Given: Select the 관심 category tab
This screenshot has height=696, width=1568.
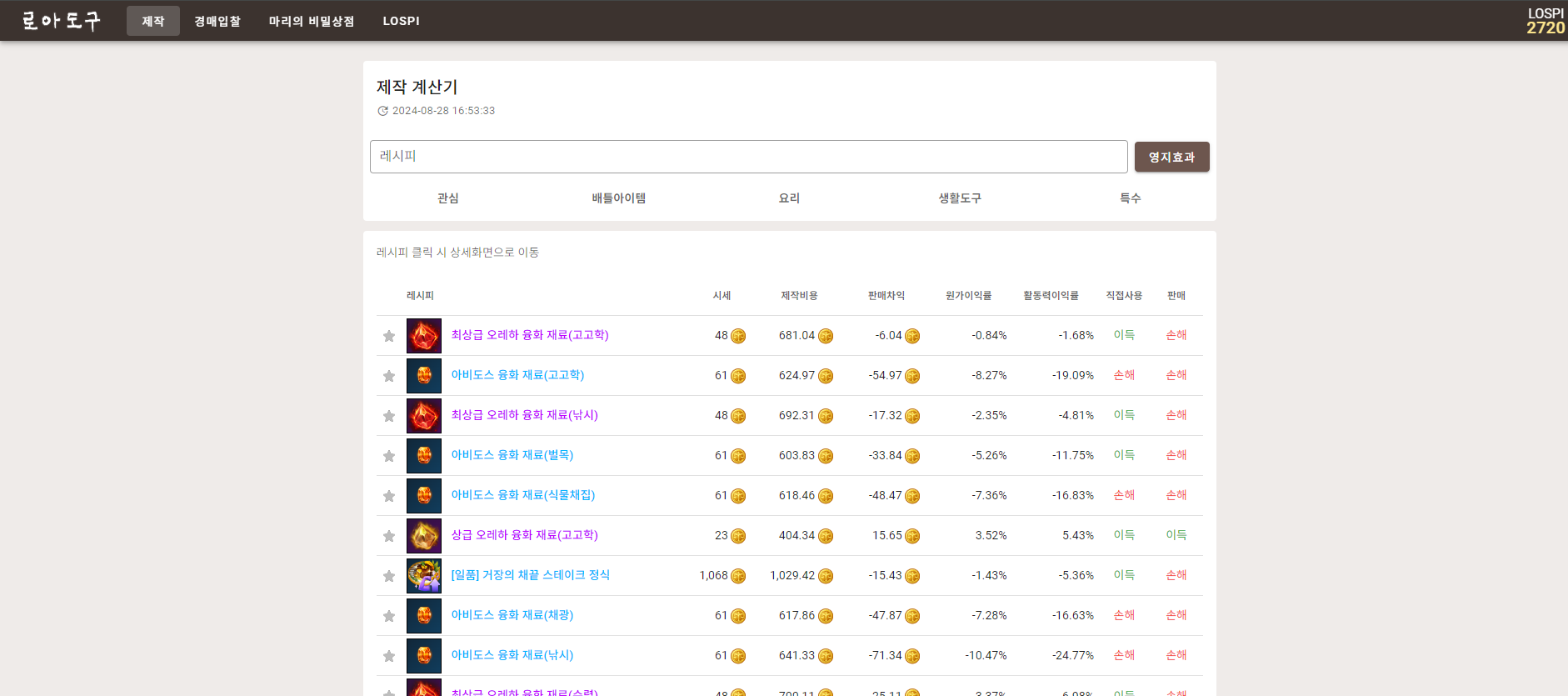Looking at the screenshot, I should click(448, 198).
